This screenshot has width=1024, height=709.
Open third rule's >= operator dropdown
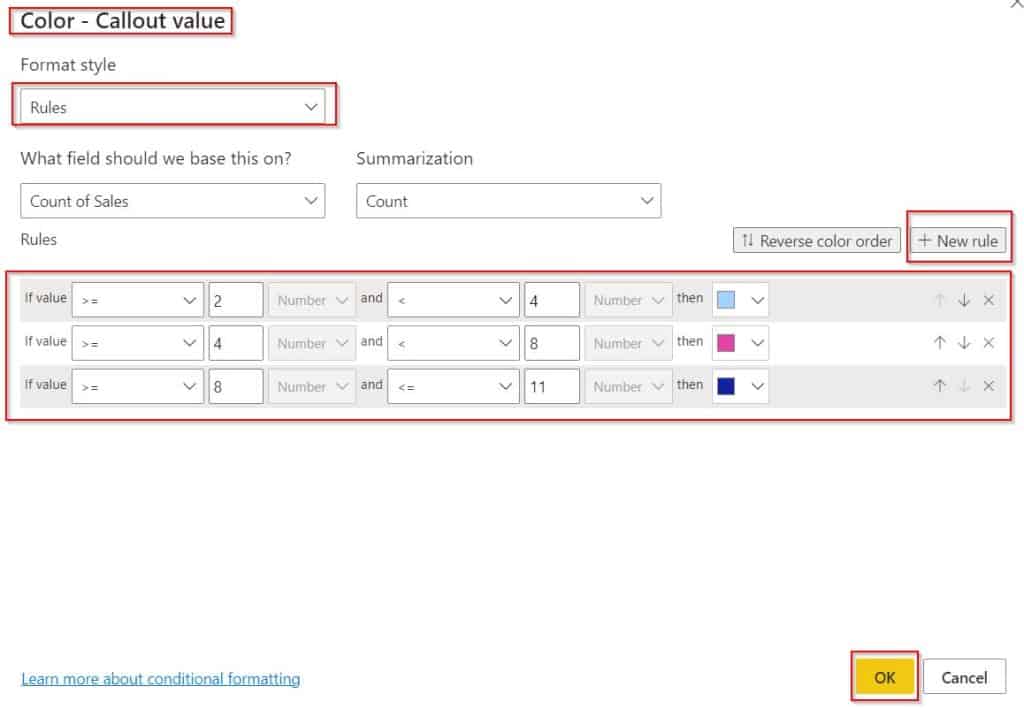coord(138,386)
